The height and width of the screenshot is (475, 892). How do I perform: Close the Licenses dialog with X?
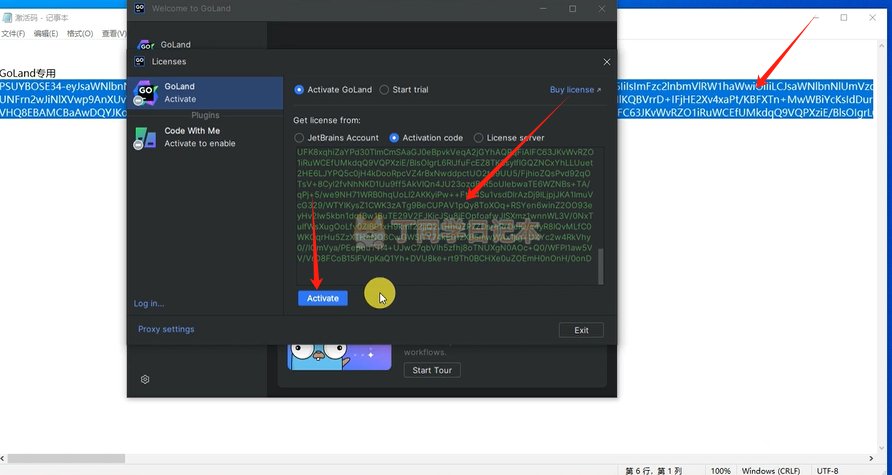(606, 61)
